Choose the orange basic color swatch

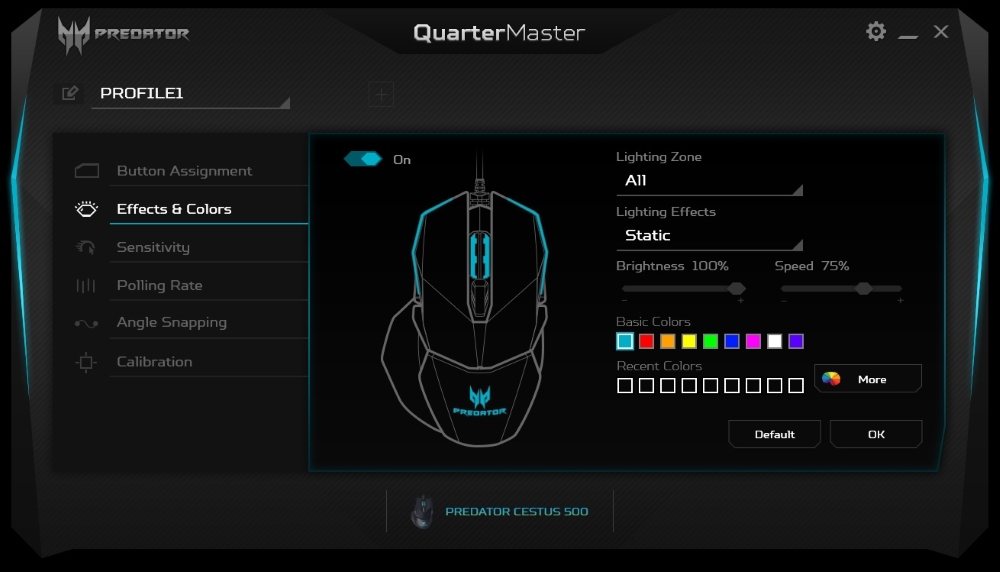[668, 341]
